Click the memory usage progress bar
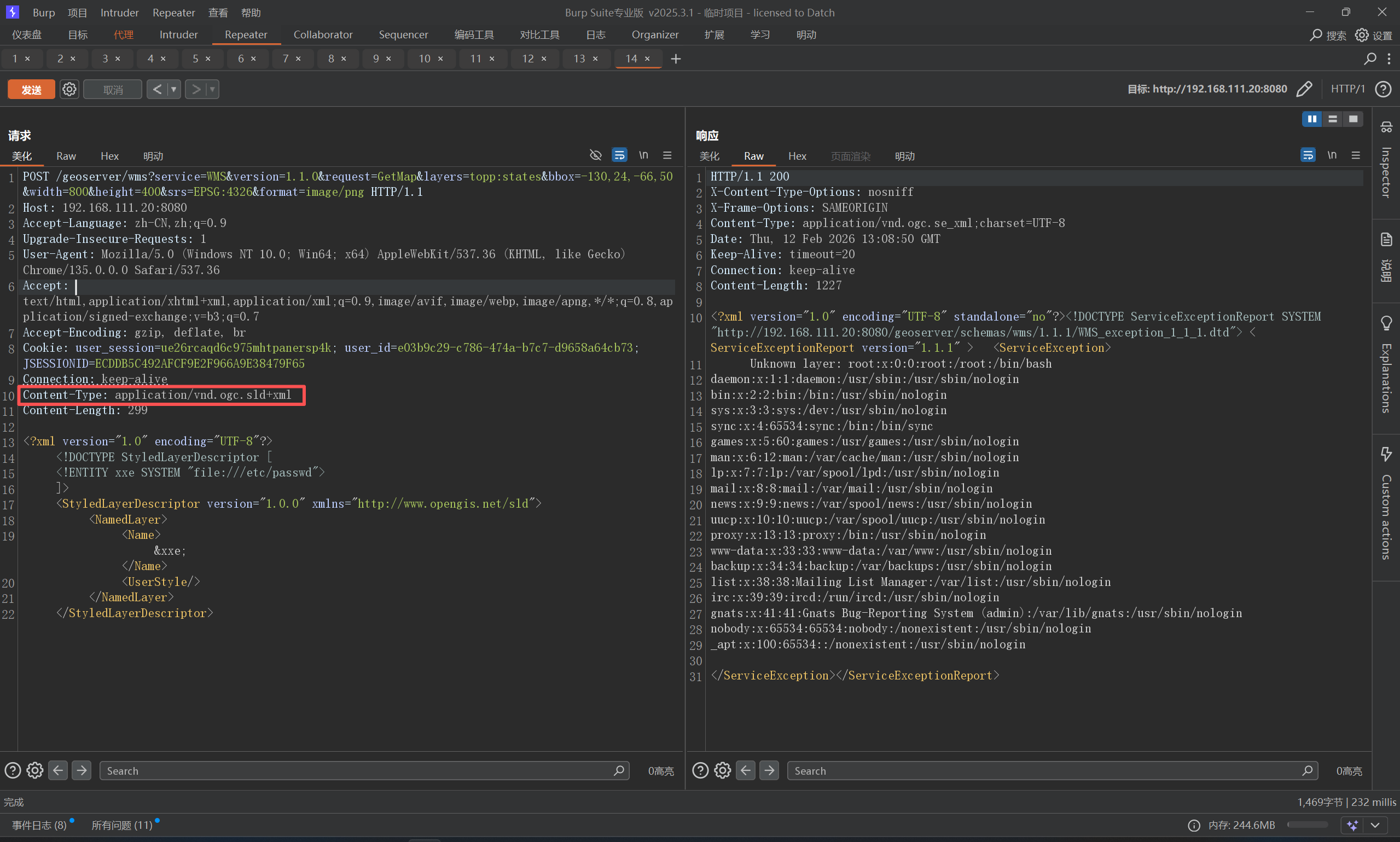This screenshot has width=1400, height=842. point(1307,825)
